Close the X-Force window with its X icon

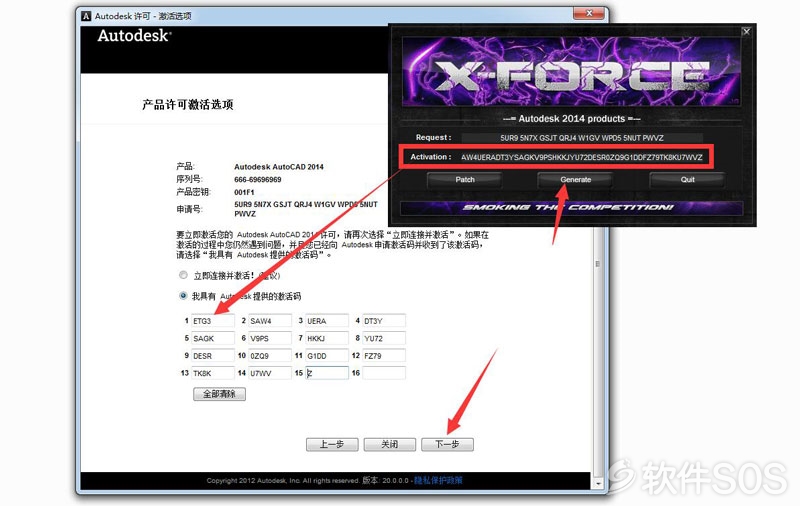[746, 31]
